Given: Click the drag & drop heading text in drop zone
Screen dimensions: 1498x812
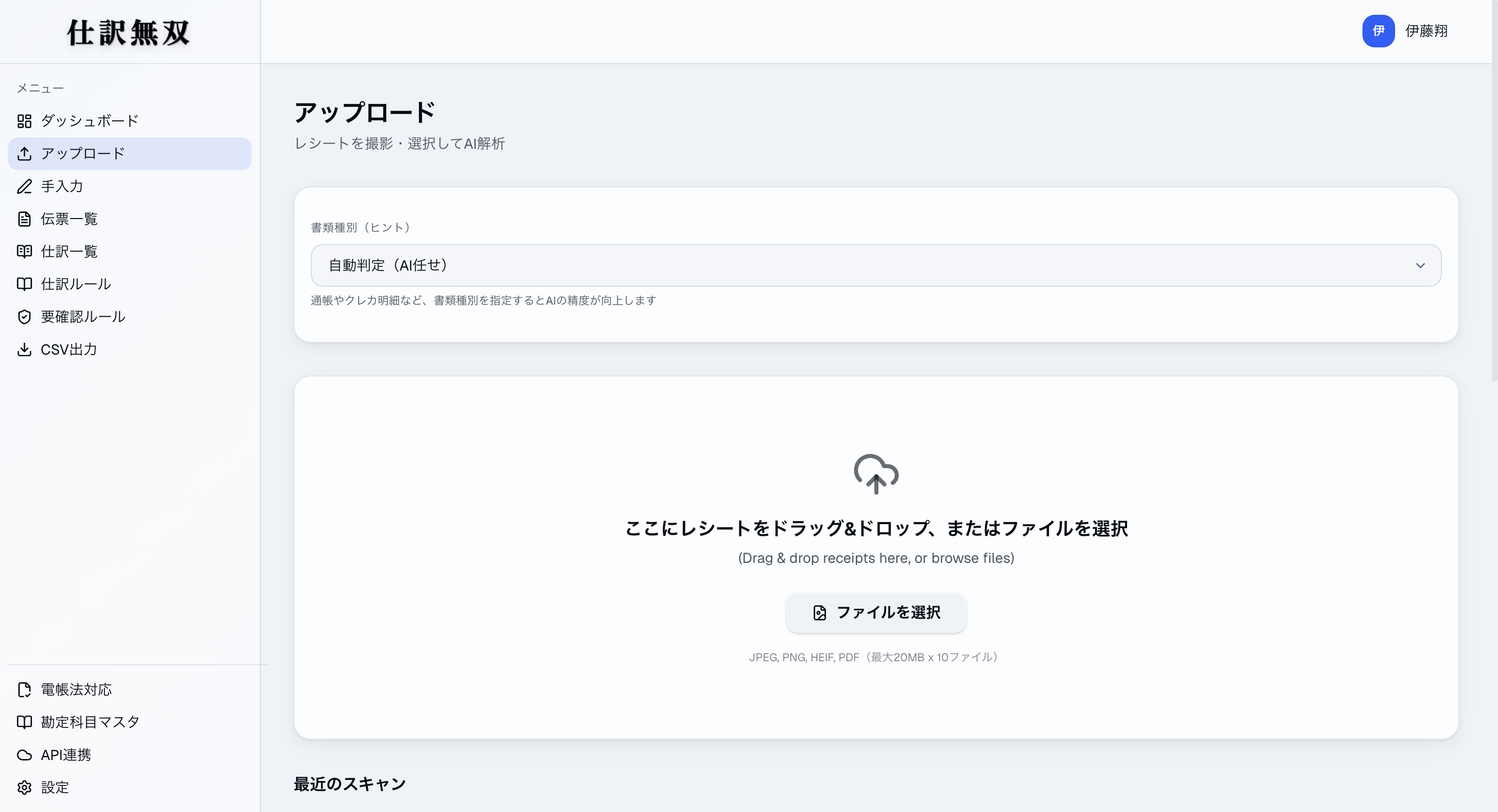Looking at the screenshot, I should 876,528.
